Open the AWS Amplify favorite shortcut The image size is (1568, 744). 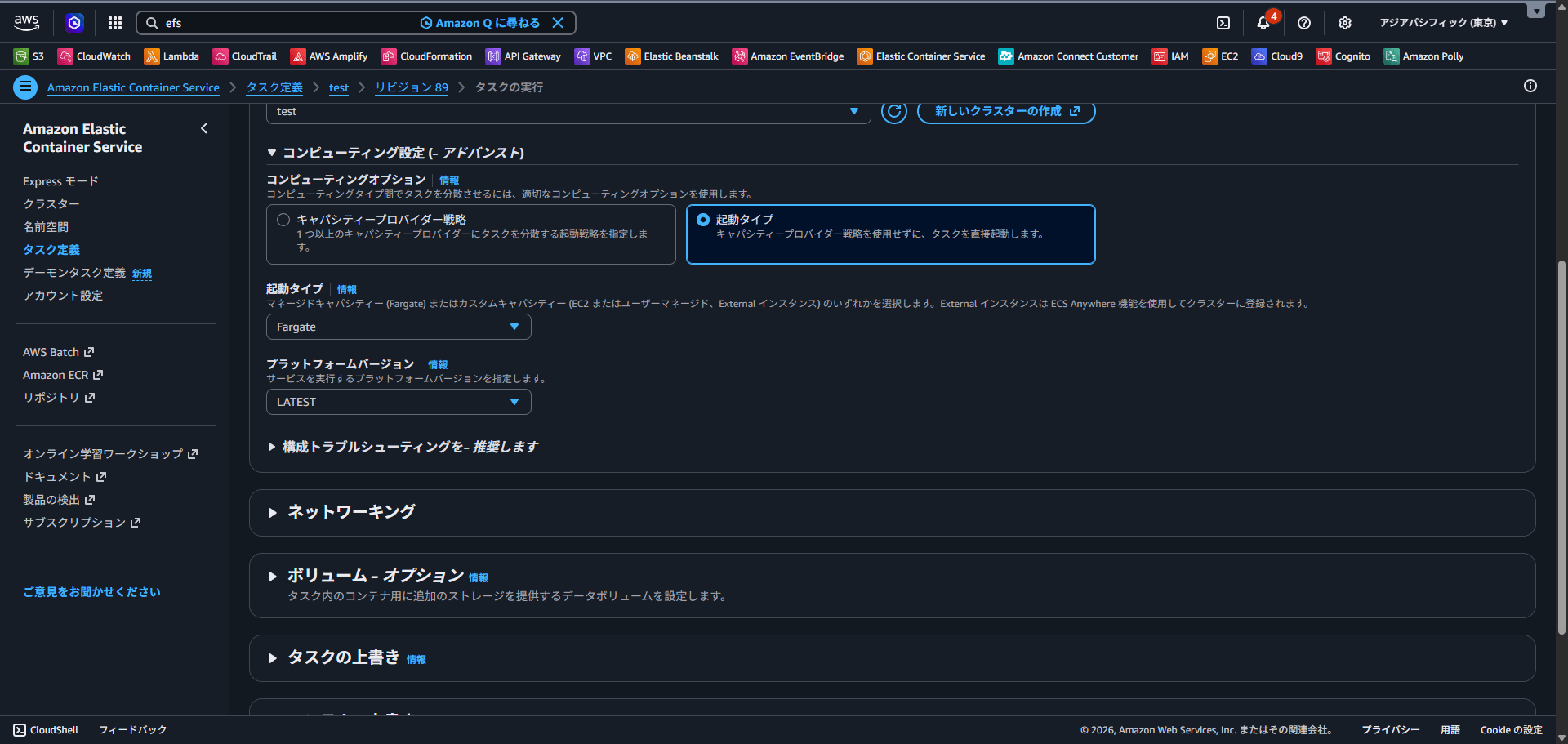point(329,56)
